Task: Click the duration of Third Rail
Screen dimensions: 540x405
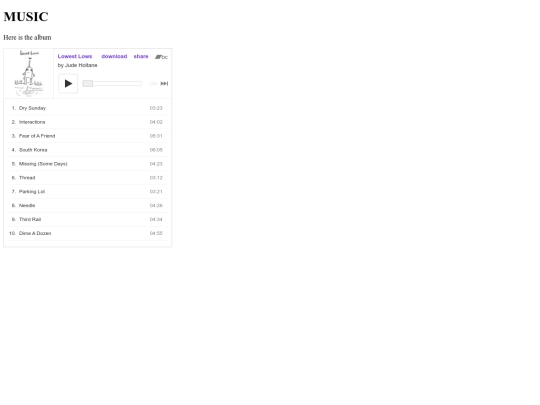Action: coord(156,219)
